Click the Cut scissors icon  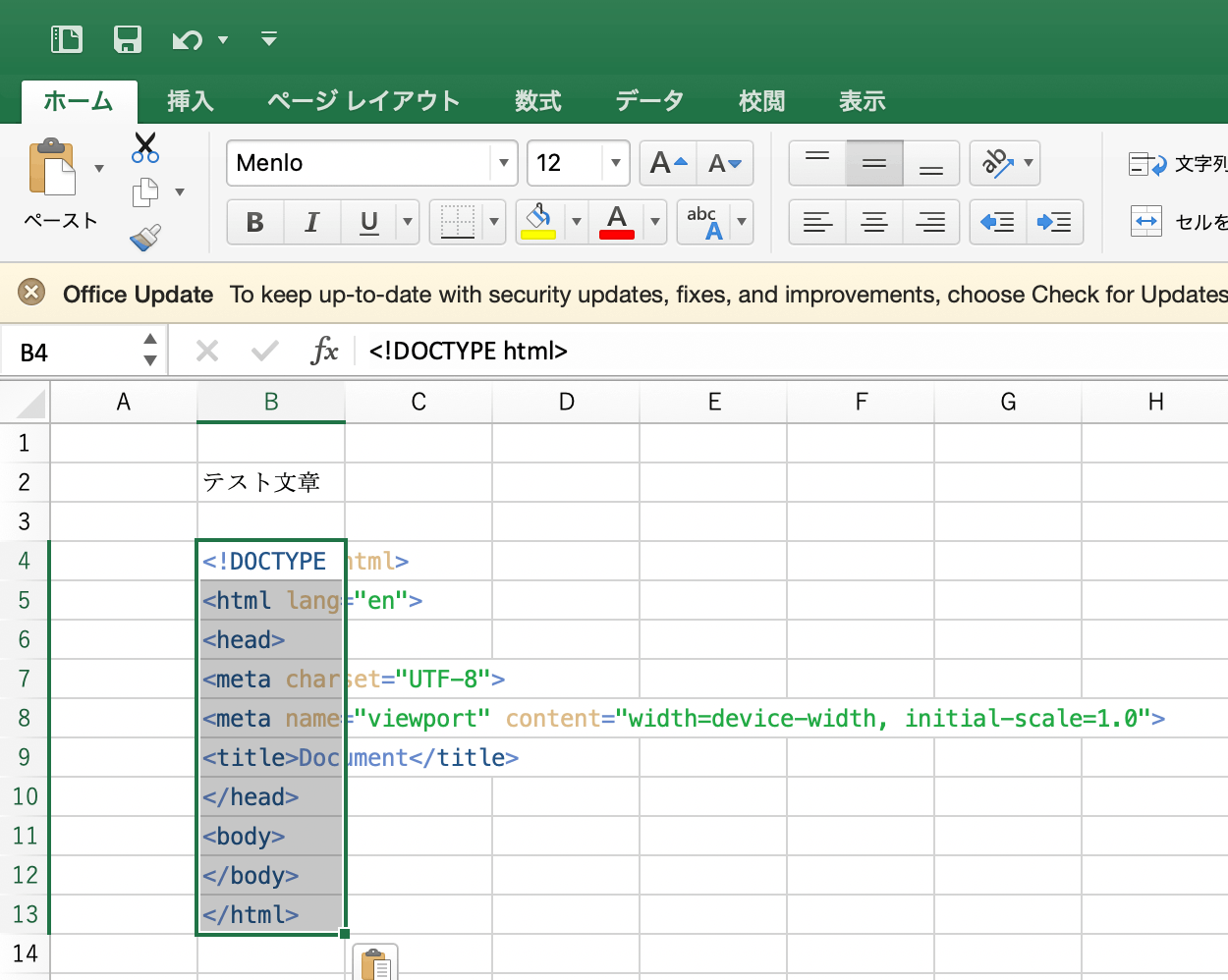click(145, 147)
